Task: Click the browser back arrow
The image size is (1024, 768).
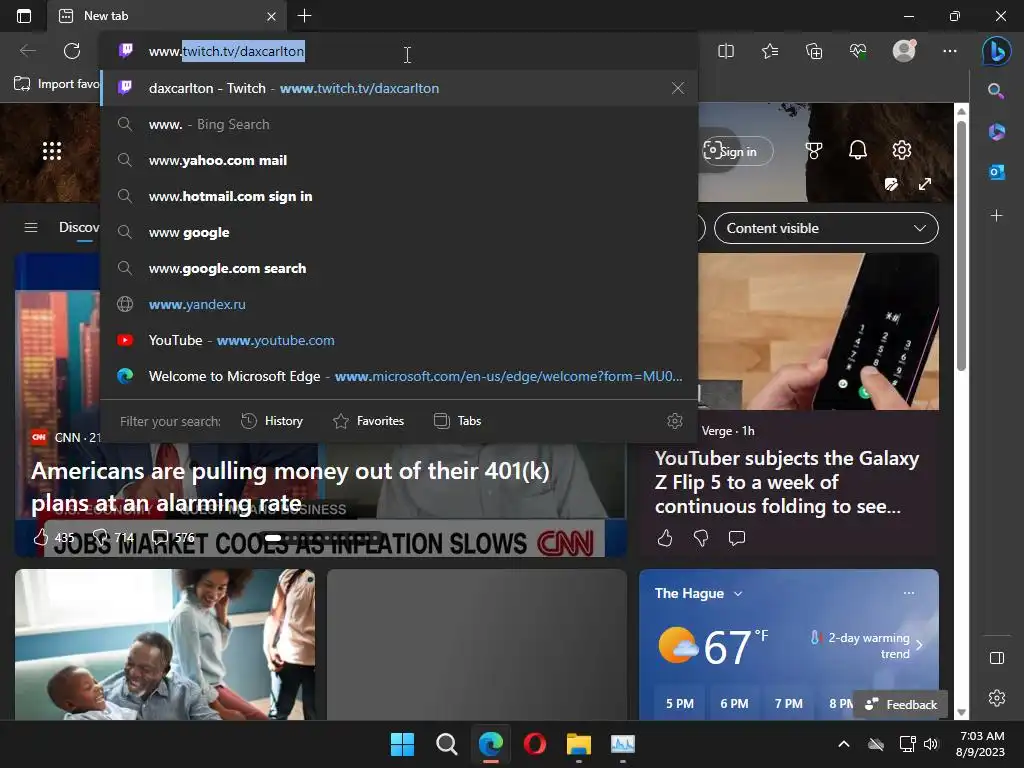Action: coord(28,51)
